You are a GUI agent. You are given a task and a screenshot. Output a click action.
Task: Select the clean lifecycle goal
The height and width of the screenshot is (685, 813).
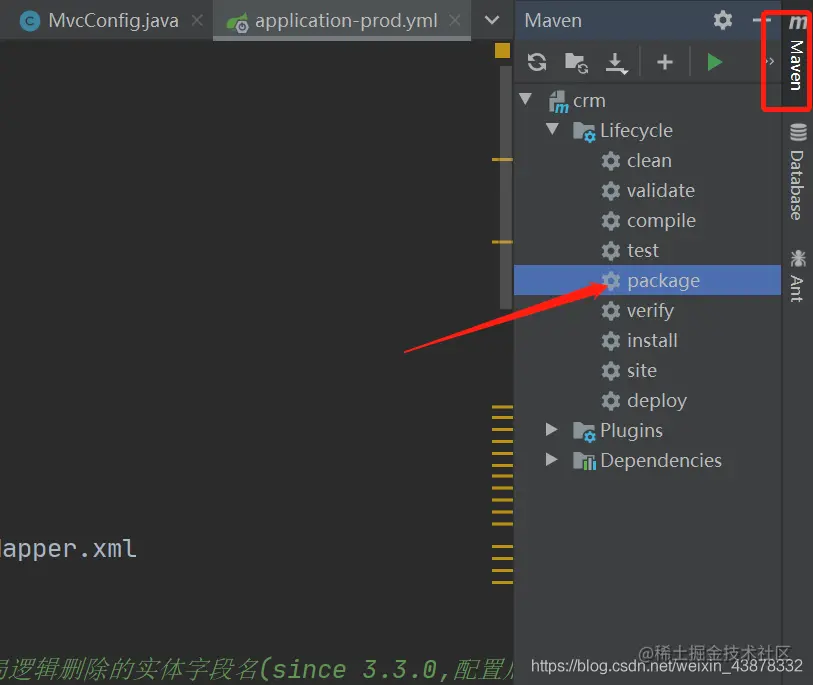(649, 161)
